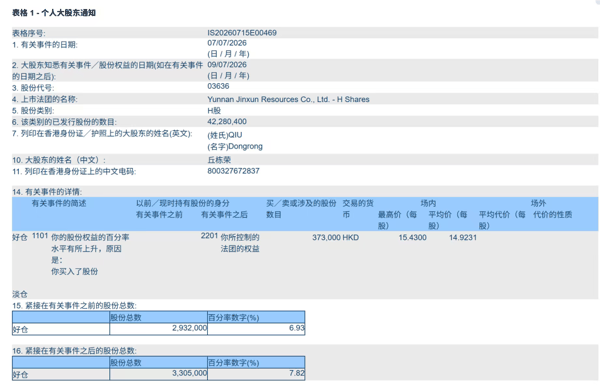Click pre-event share total 2,932,000
Screen dimensions: 600x388
tap(189, 328)
